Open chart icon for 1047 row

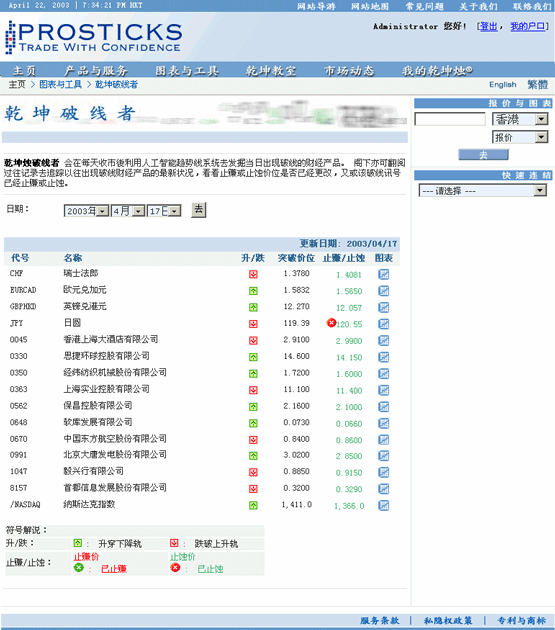click(x=384, y=472)
